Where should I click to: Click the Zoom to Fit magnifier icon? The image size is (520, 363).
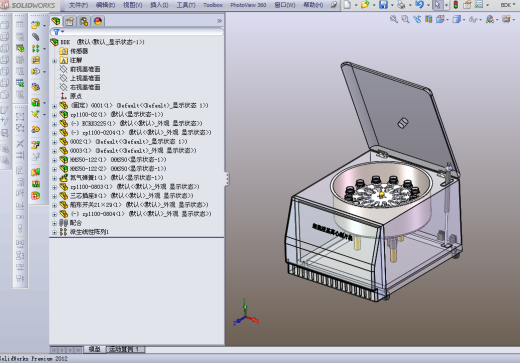[x=394, y=19]
